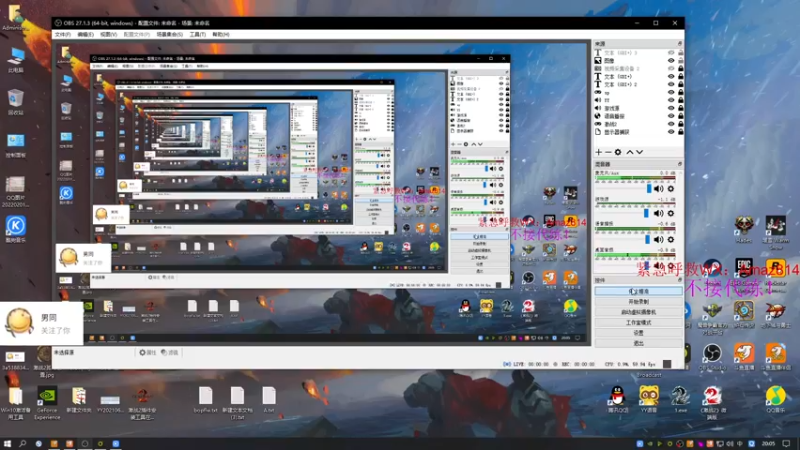
Task: Move source down with the down arrow
Action: (639, 152)
